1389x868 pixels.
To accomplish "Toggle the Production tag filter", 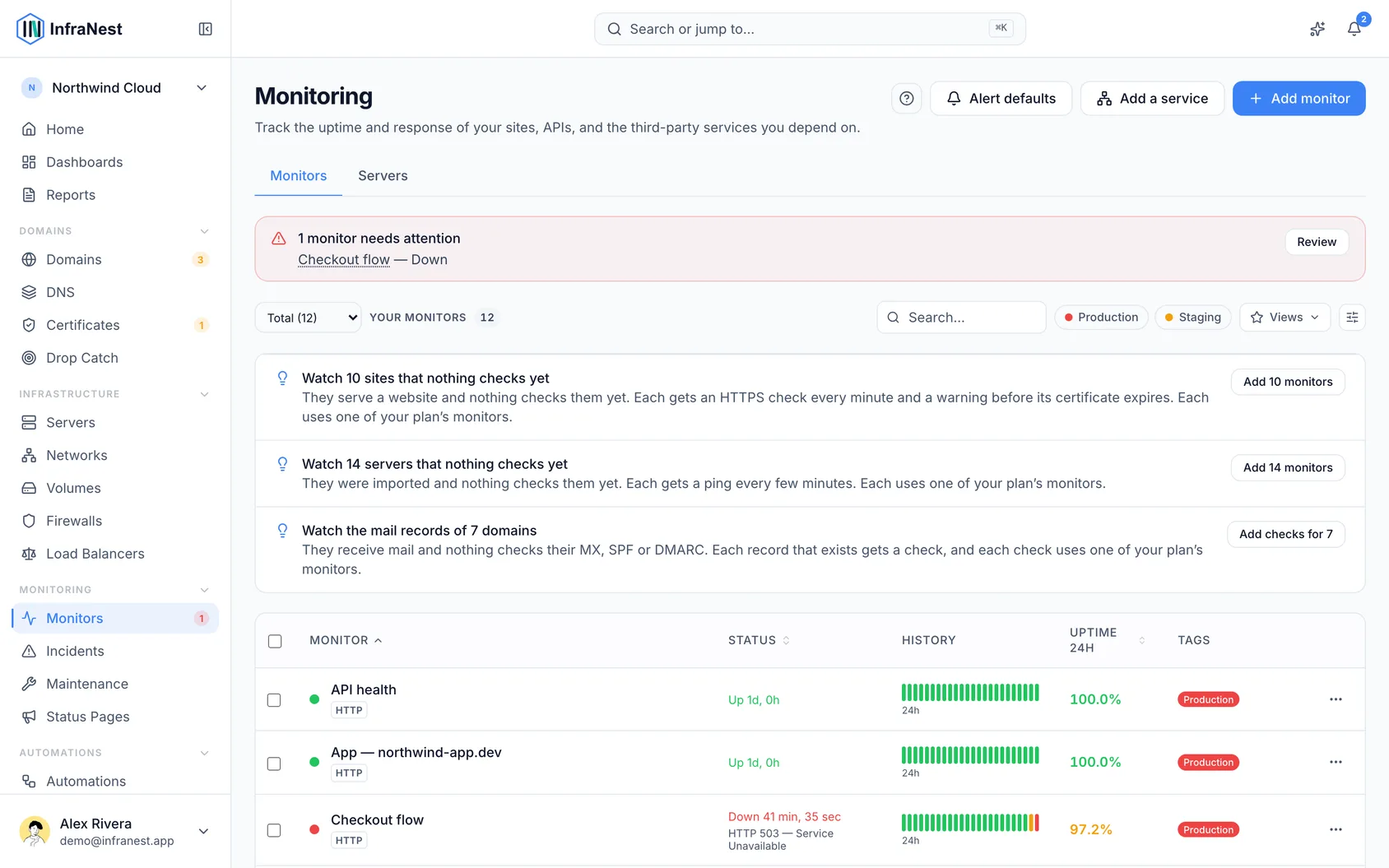I will (x=1101, y=318).
